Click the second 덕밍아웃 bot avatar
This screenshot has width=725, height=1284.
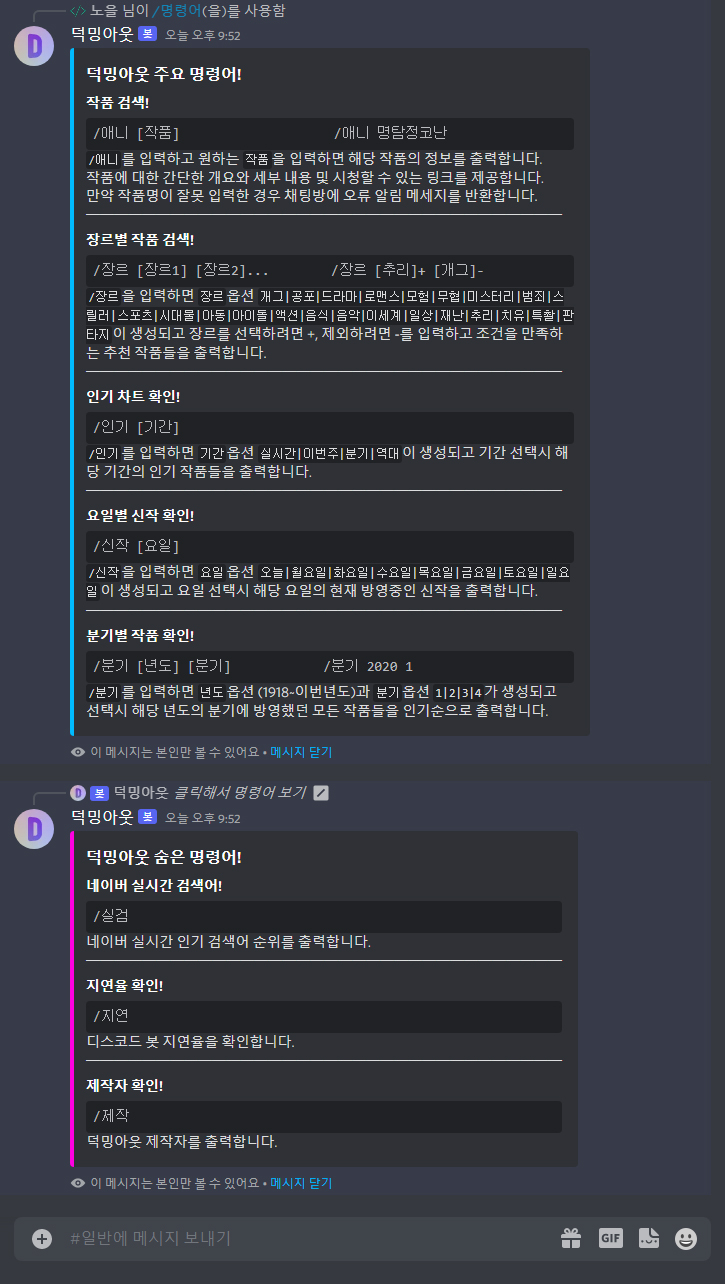[x=34, y=829]
